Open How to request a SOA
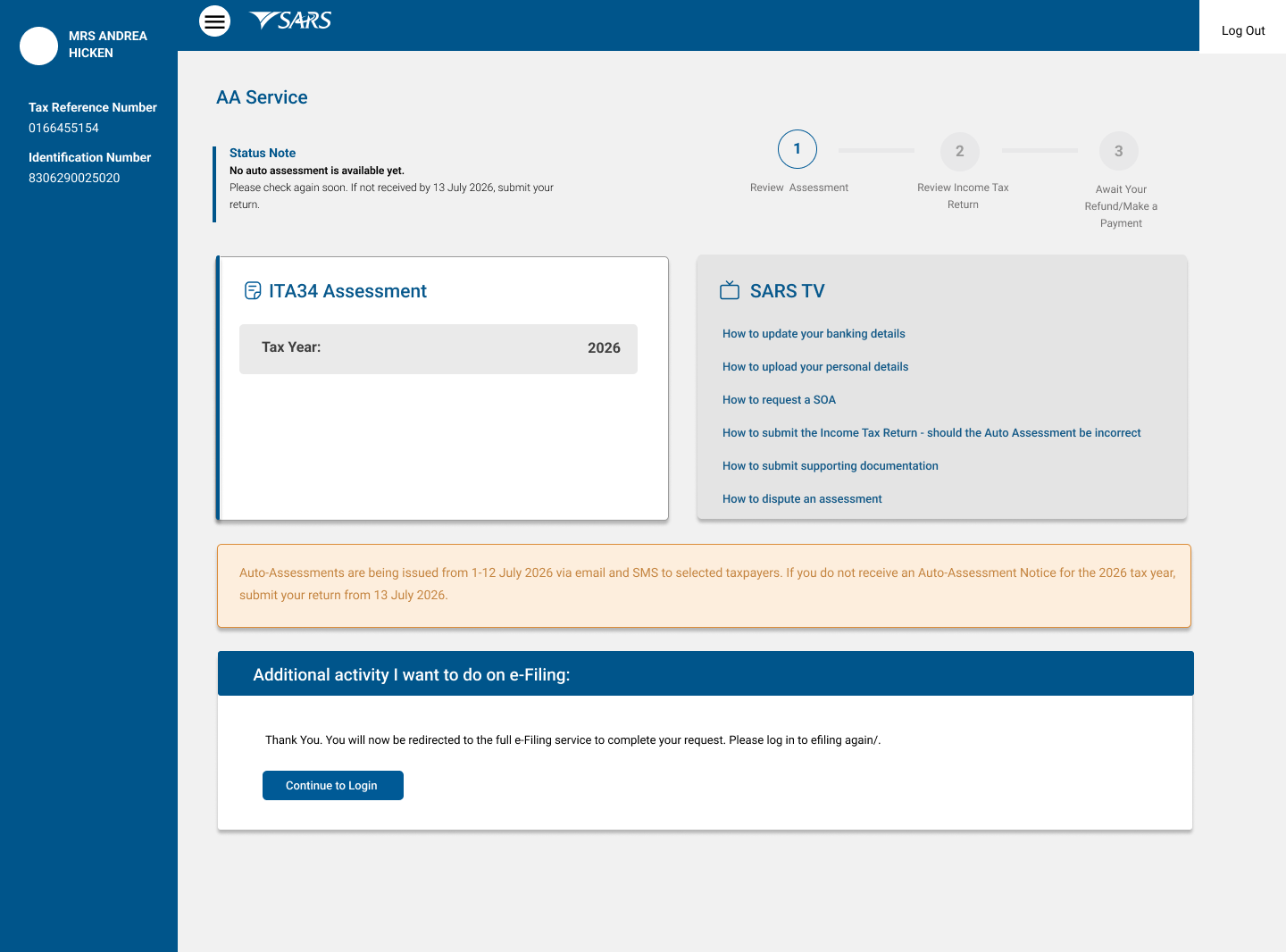Viewport: 1286px width, 952px height. click(779, 400)
